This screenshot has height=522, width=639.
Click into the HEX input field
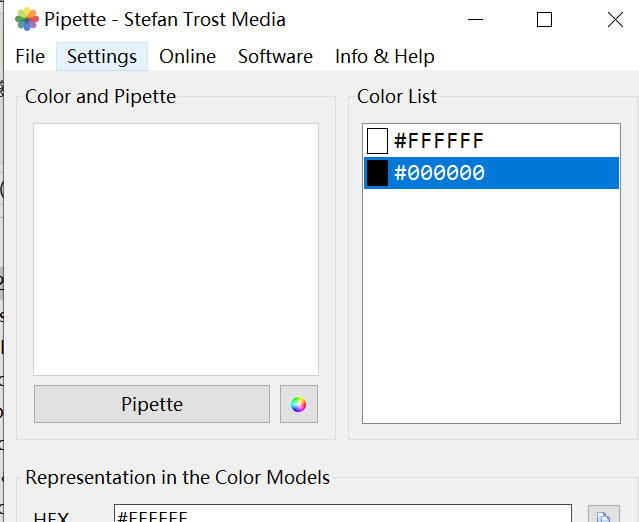coord(343,514)
